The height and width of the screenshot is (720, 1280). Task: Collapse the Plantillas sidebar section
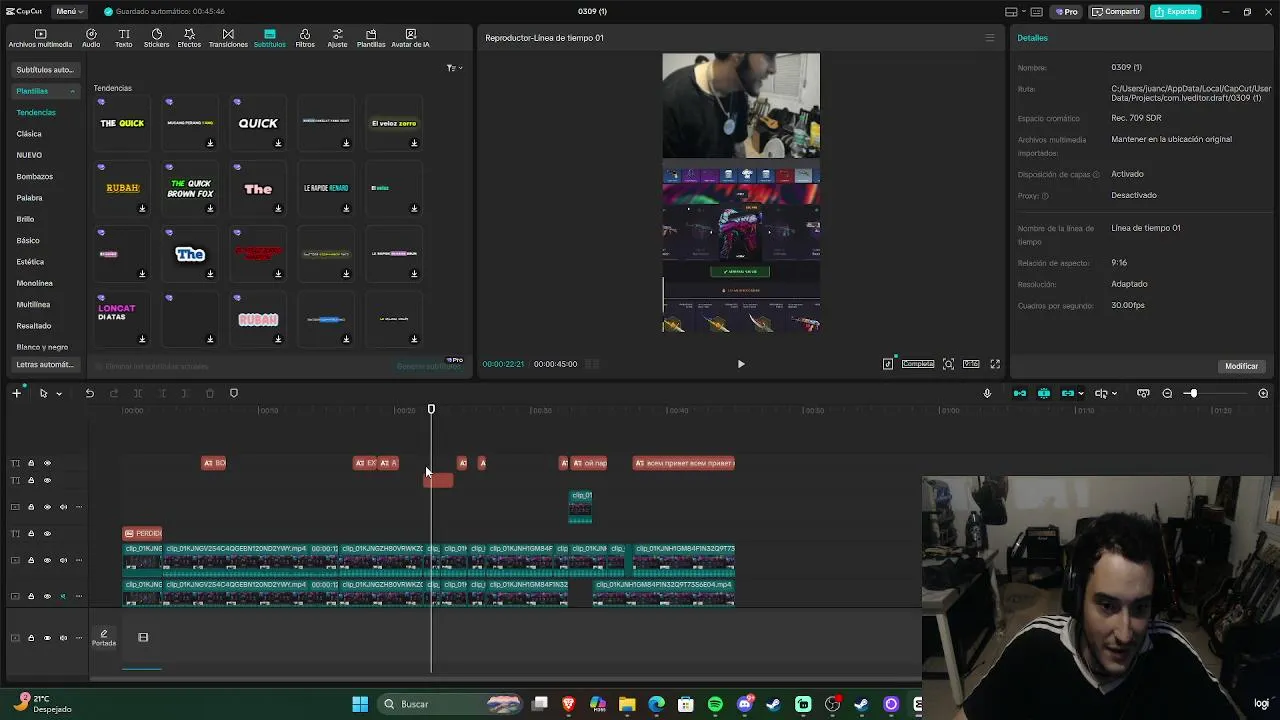72,91
